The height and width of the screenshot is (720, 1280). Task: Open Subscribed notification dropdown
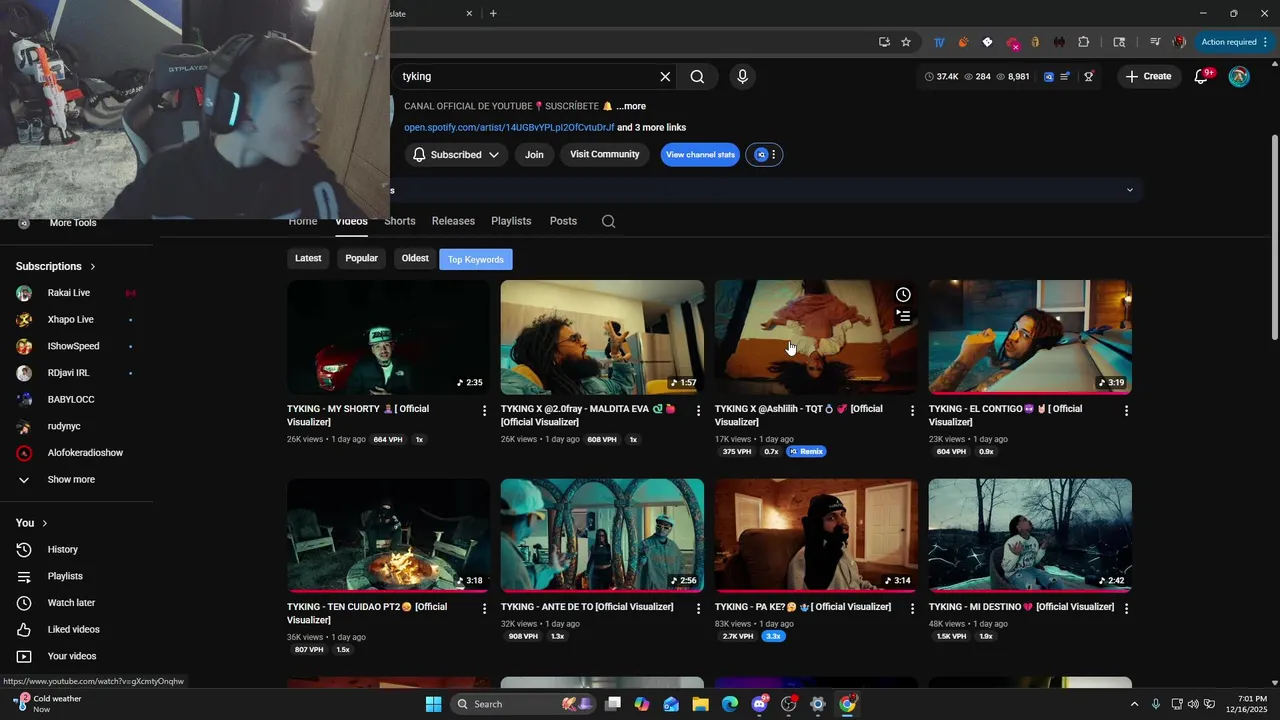[455, 155]
